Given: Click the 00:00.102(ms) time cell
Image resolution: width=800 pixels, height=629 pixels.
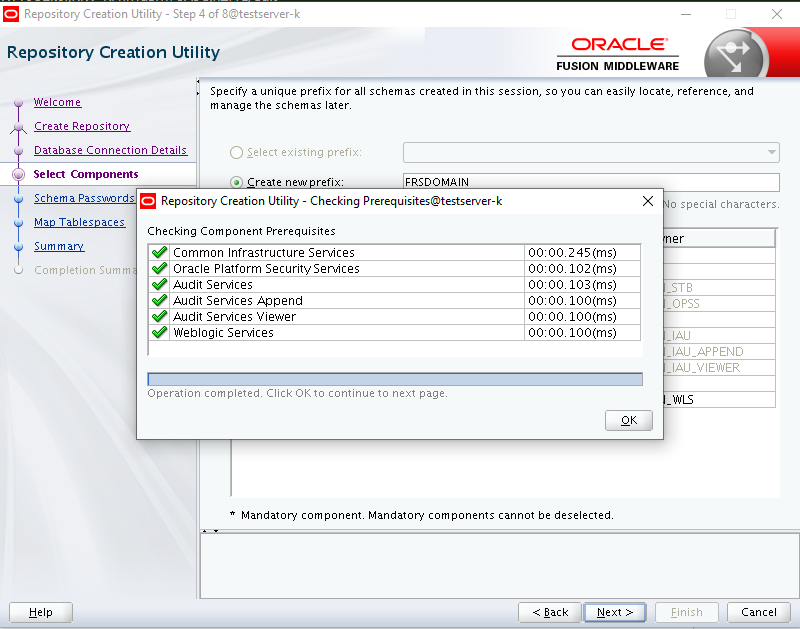Looking at the screenshot, I should pos(582,268).
